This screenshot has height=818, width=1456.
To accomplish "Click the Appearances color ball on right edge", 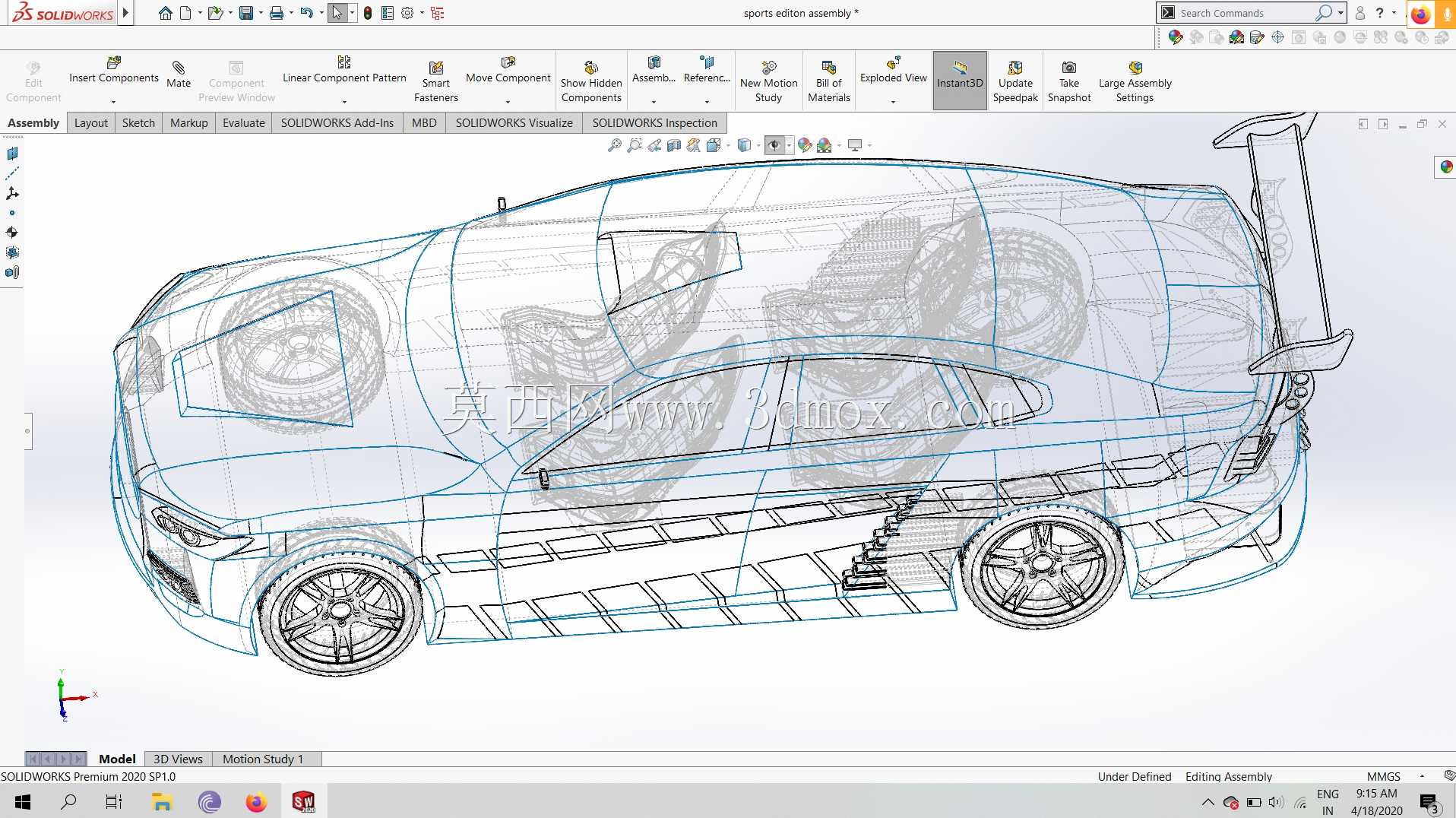I will [1446, 167].
